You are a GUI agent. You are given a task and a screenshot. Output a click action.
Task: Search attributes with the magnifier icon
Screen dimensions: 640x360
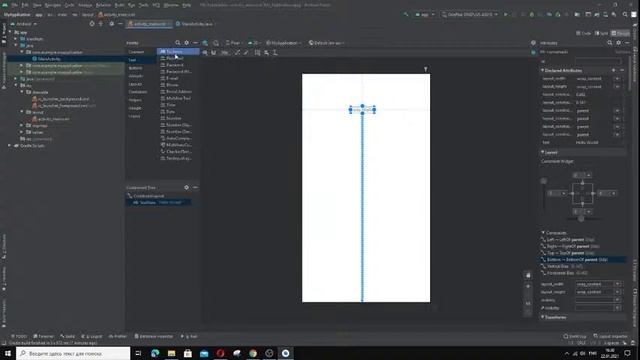(609, 42)
